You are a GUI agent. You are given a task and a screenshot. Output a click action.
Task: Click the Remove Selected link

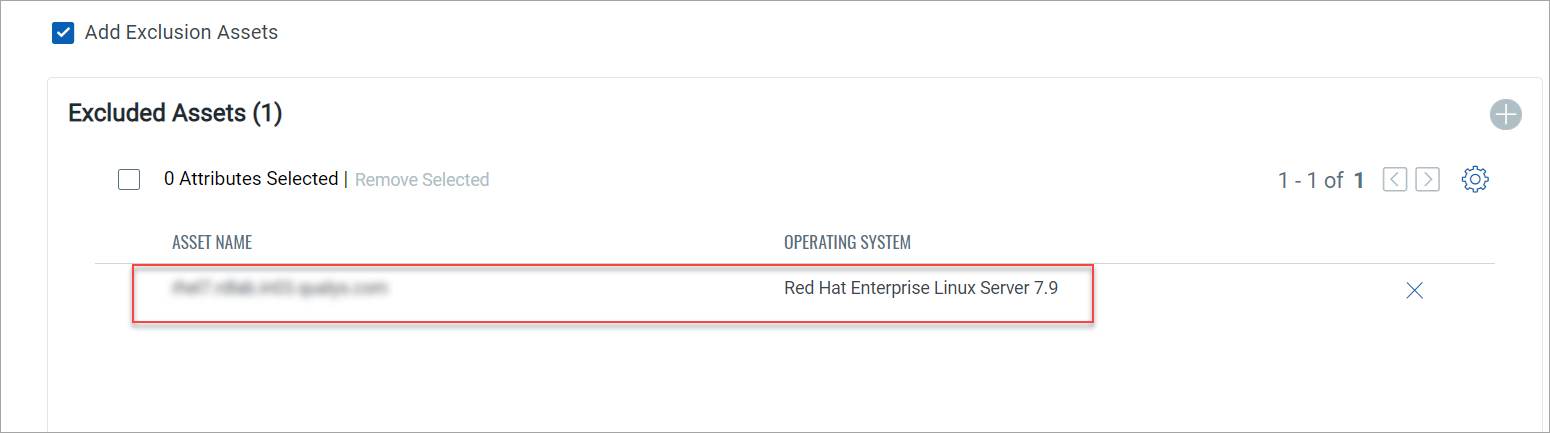[x=422, y=180]
